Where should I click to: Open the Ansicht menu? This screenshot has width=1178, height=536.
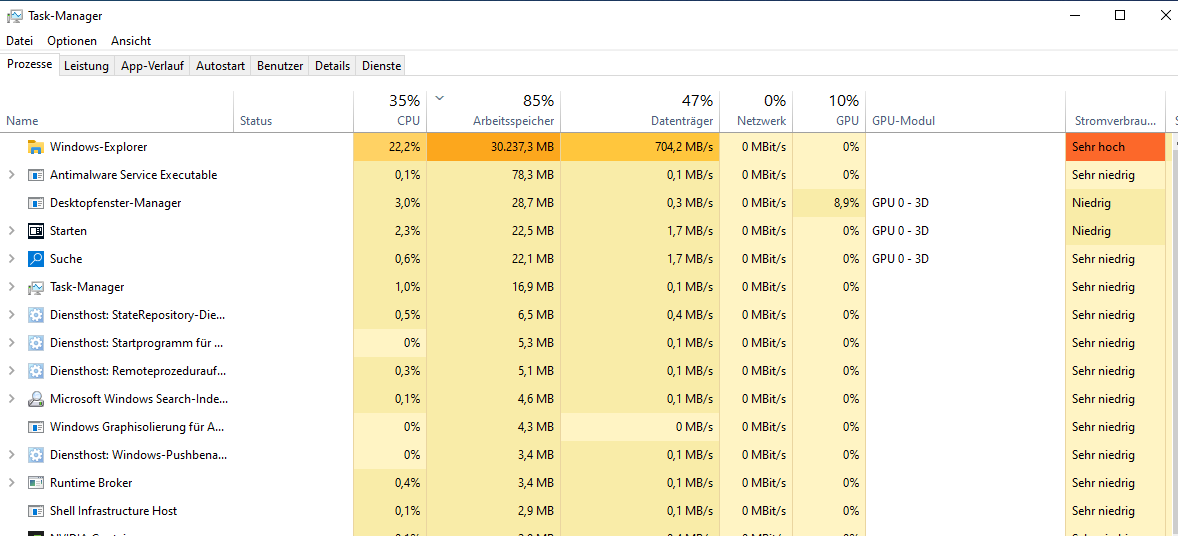pos(131,41)
